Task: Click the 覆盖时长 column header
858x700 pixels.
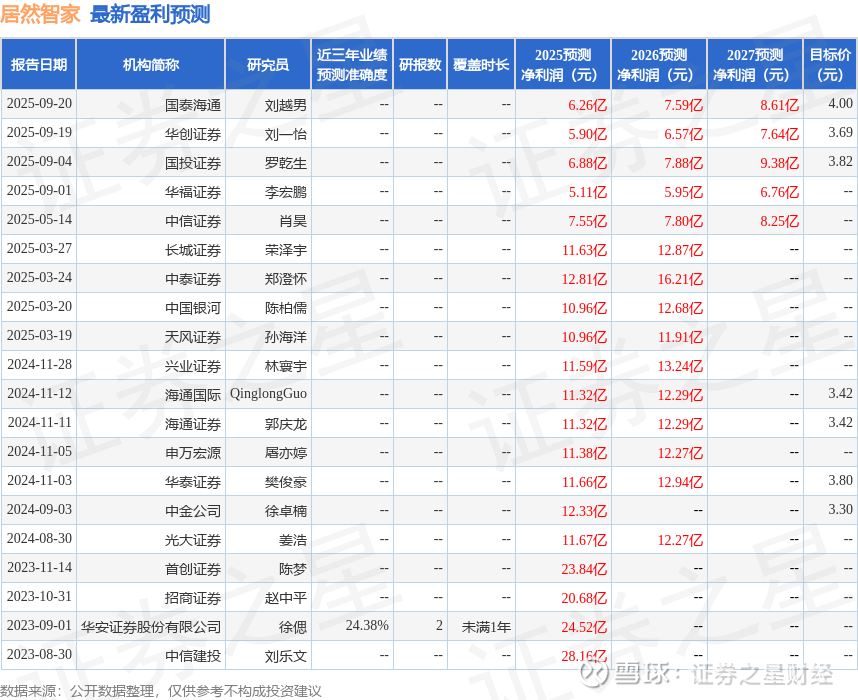Action: 481,65
